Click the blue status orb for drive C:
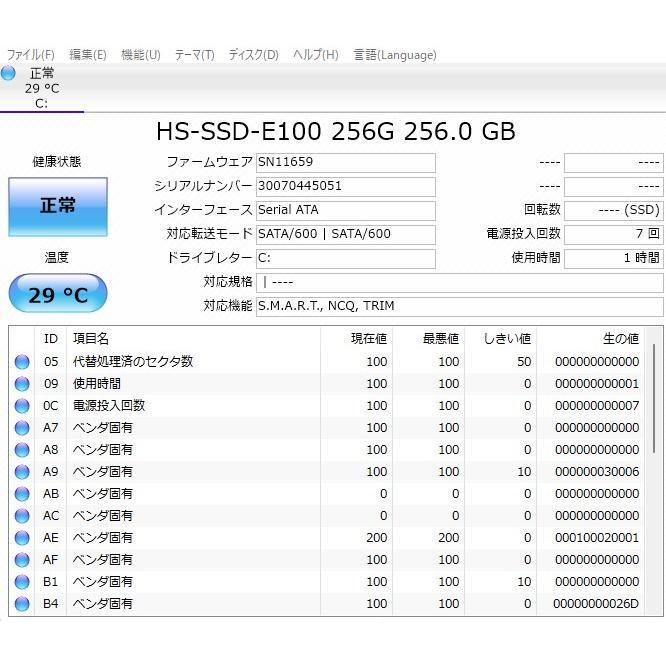666x666 pixels. 8,73
